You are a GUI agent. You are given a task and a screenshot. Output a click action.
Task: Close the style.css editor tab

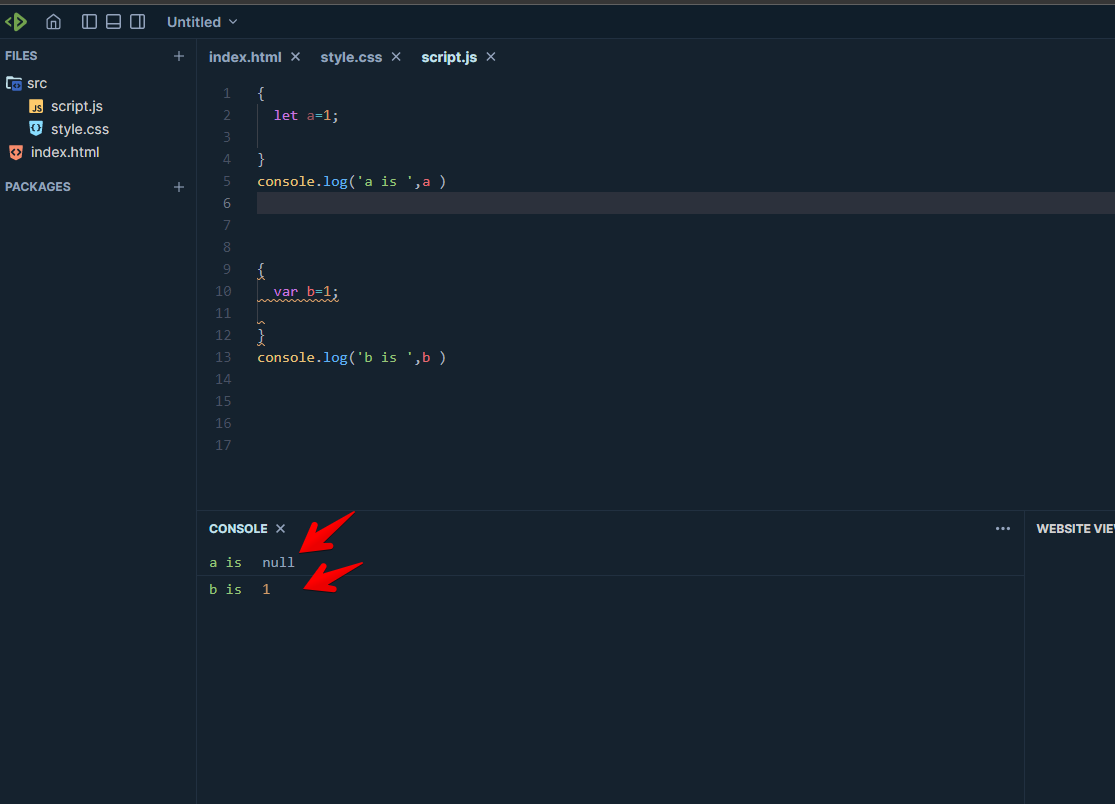click(396, 57)
